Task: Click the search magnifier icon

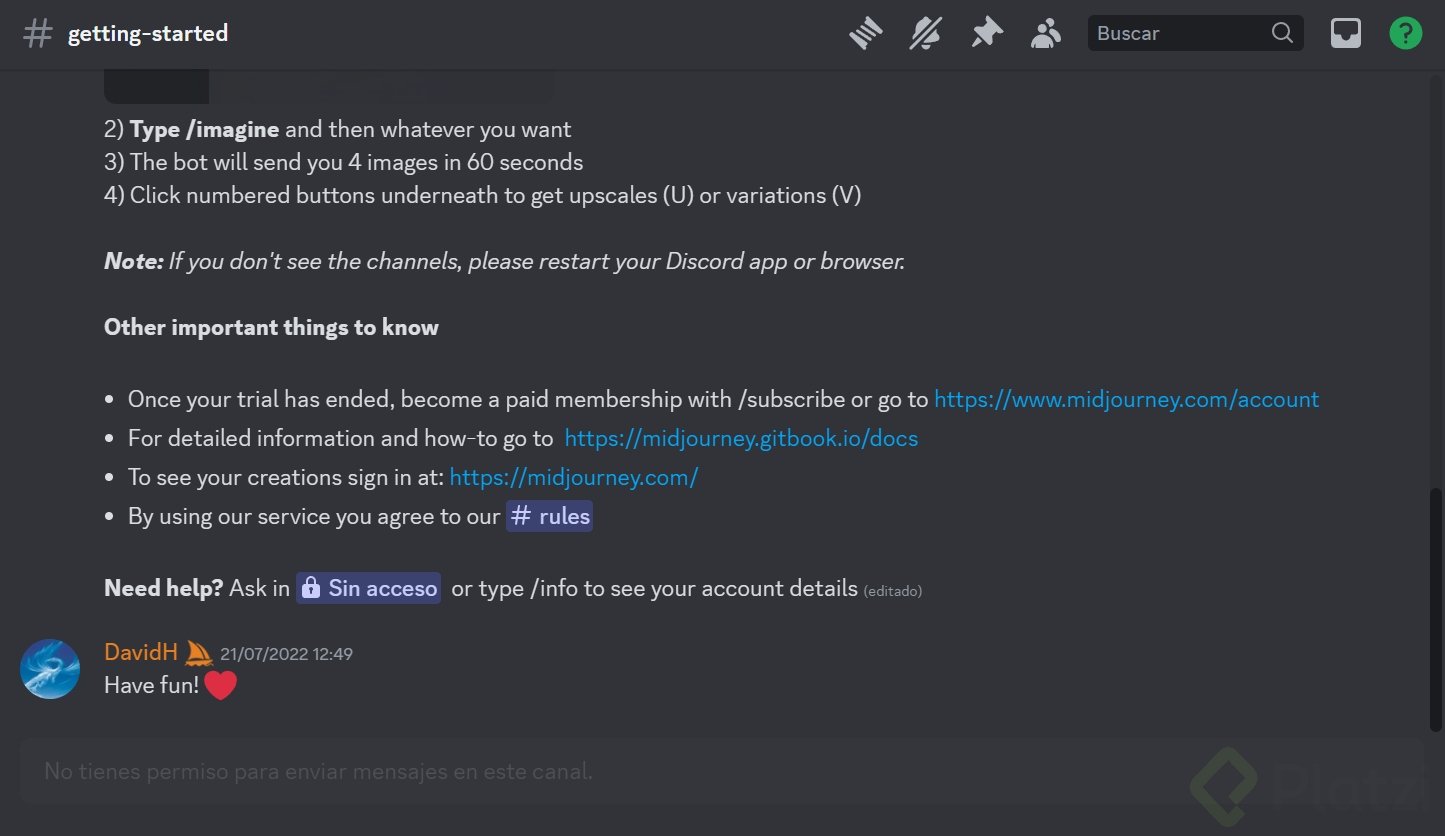Action: (1282, 33)
